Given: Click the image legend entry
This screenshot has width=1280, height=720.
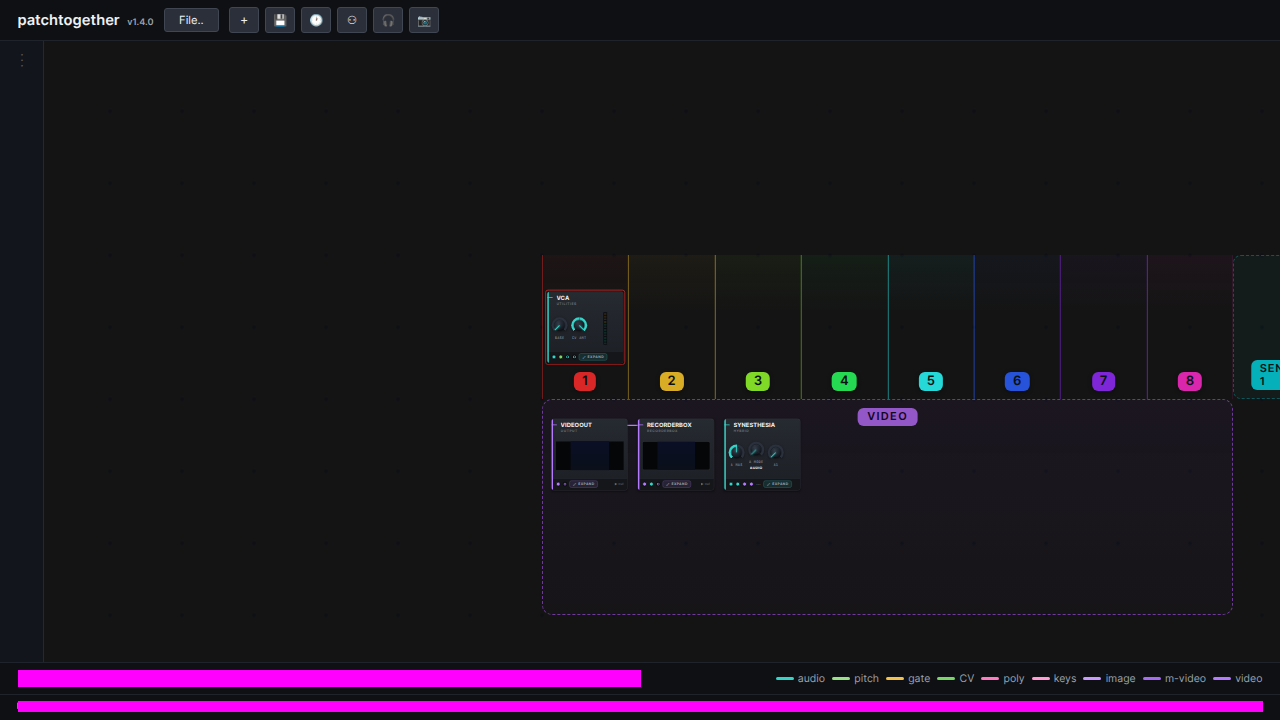Looking at the screenshot, I should click(1109, 678).
